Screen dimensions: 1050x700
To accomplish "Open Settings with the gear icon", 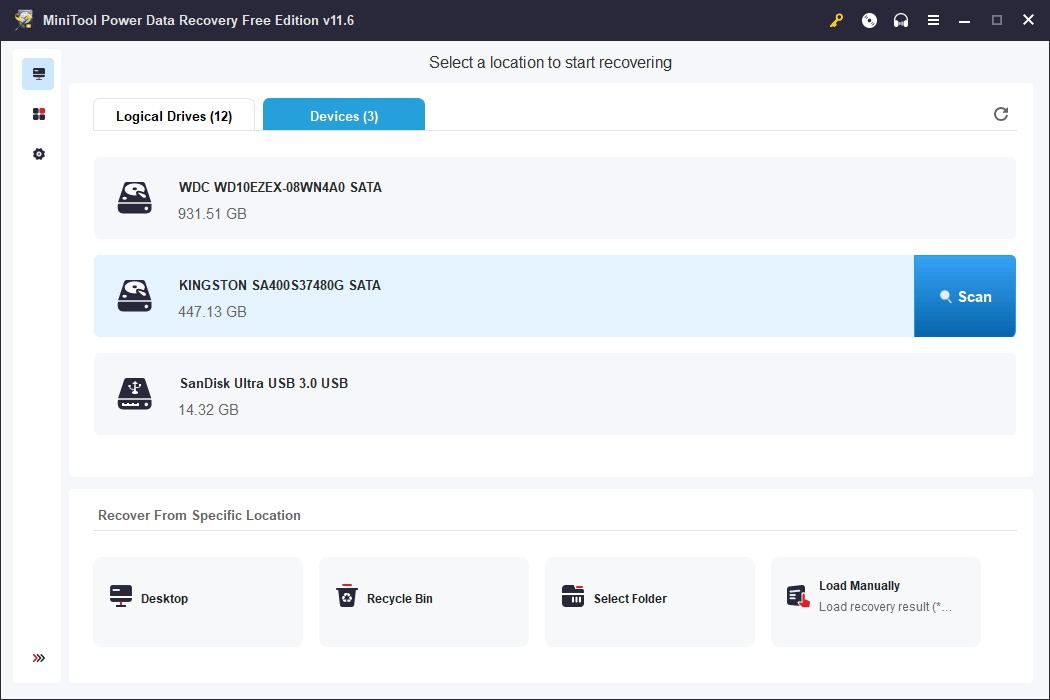I will 38,153.
